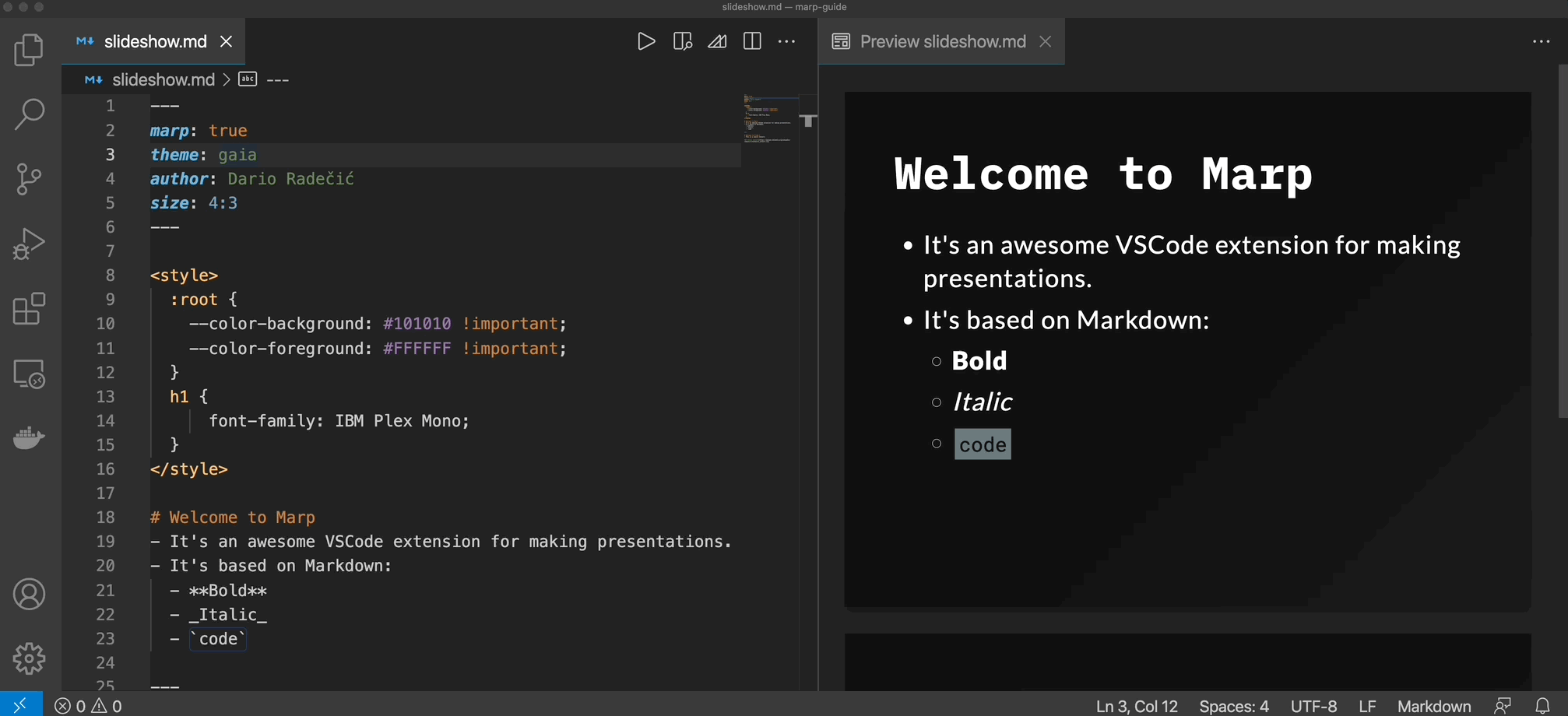Switch to Preview slideshow.md tab
Viewport: 1568px width, 716px height.
pyautogui.click(x=942, y=41)
